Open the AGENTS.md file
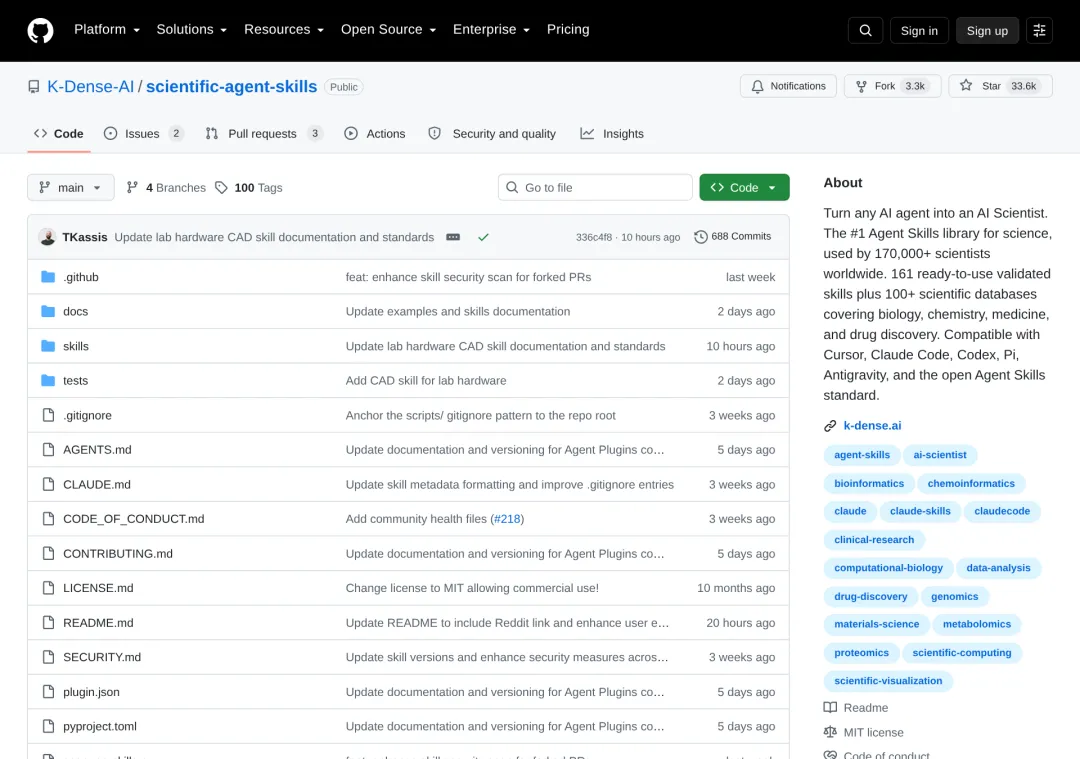 [97, 450]
